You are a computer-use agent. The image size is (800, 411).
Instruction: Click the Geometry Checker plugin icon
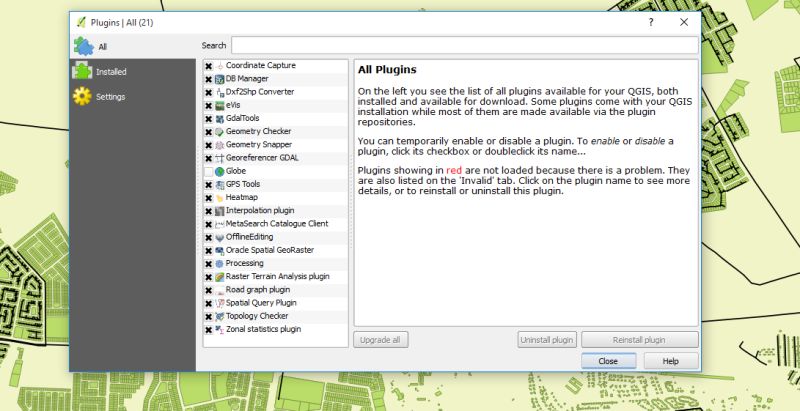(219, 132)
